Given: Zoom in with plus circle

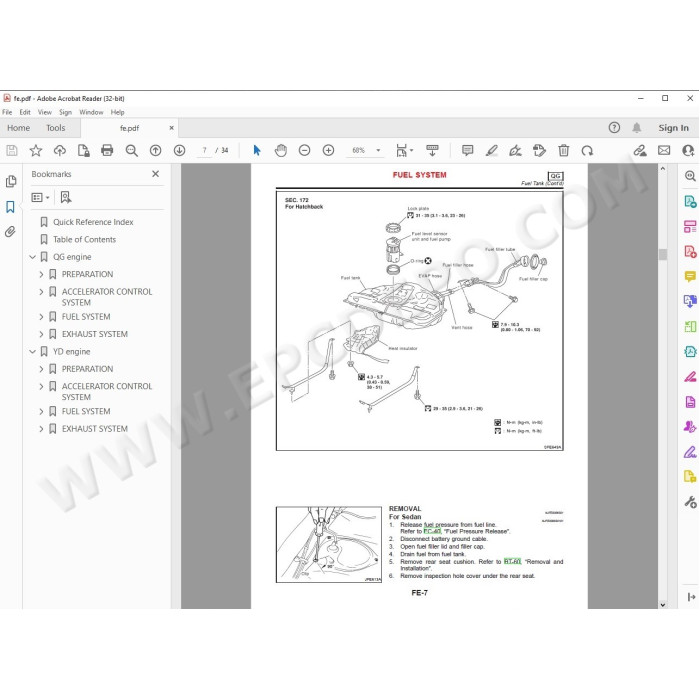Looking at the screenshot, I should coord(329,150).
